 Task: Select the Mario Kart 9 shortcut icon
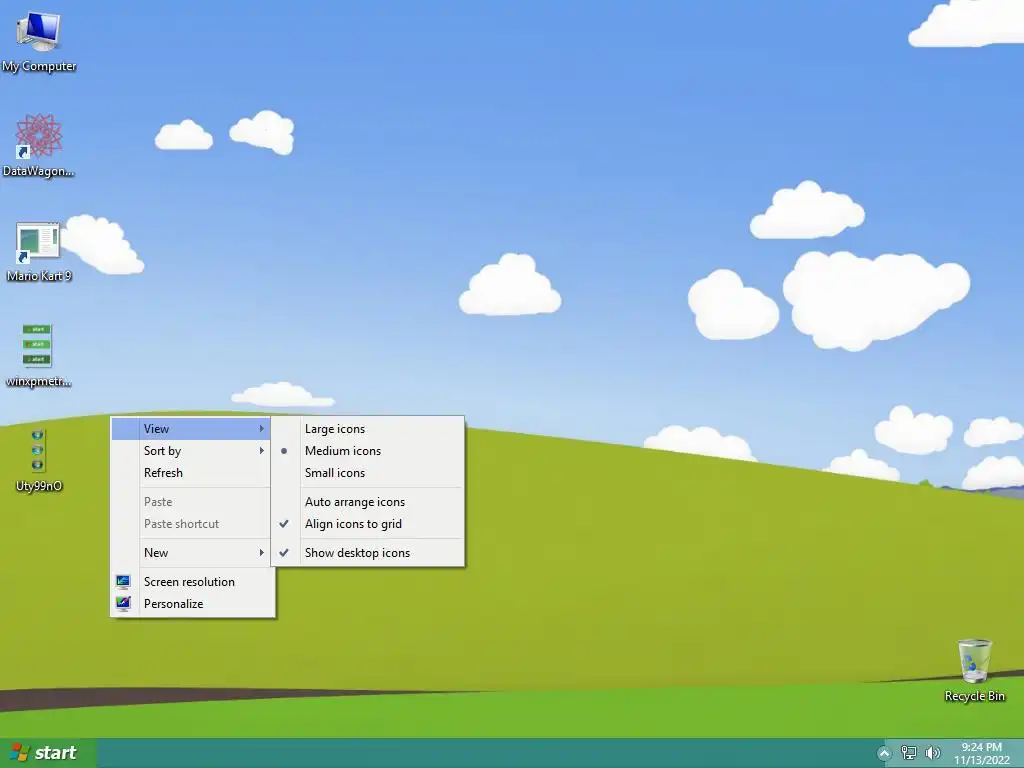coord(39,251)
